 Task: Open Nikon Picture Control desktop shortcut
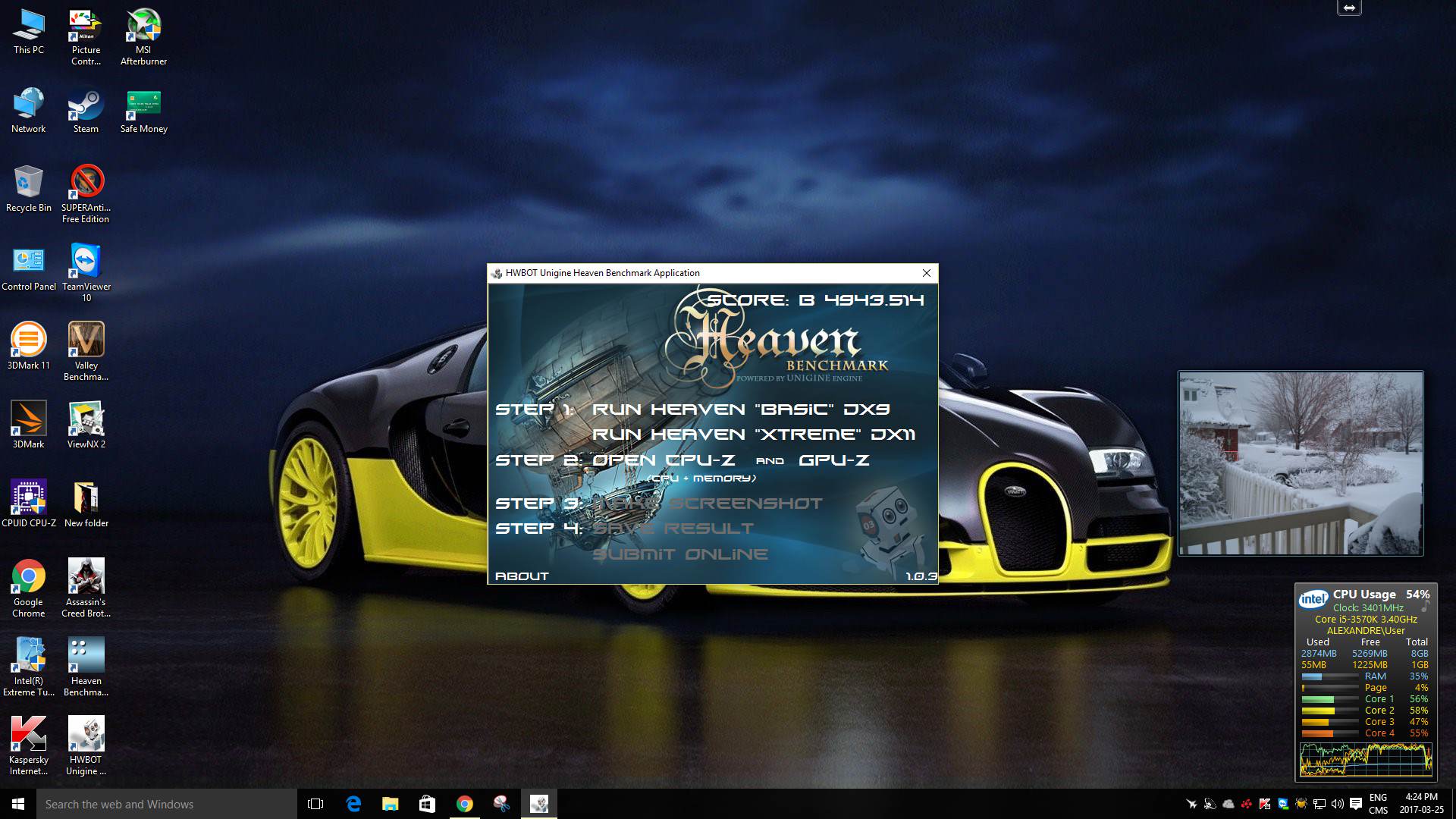(86, 38)
